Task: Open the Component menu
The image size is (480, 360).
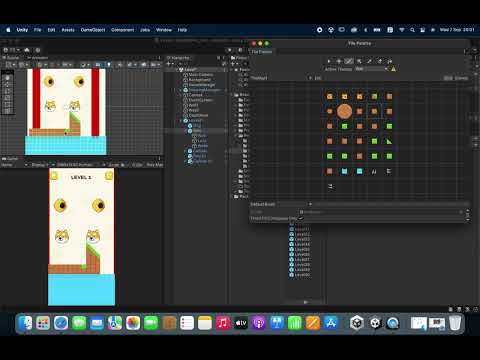Action: click(122, 30)
